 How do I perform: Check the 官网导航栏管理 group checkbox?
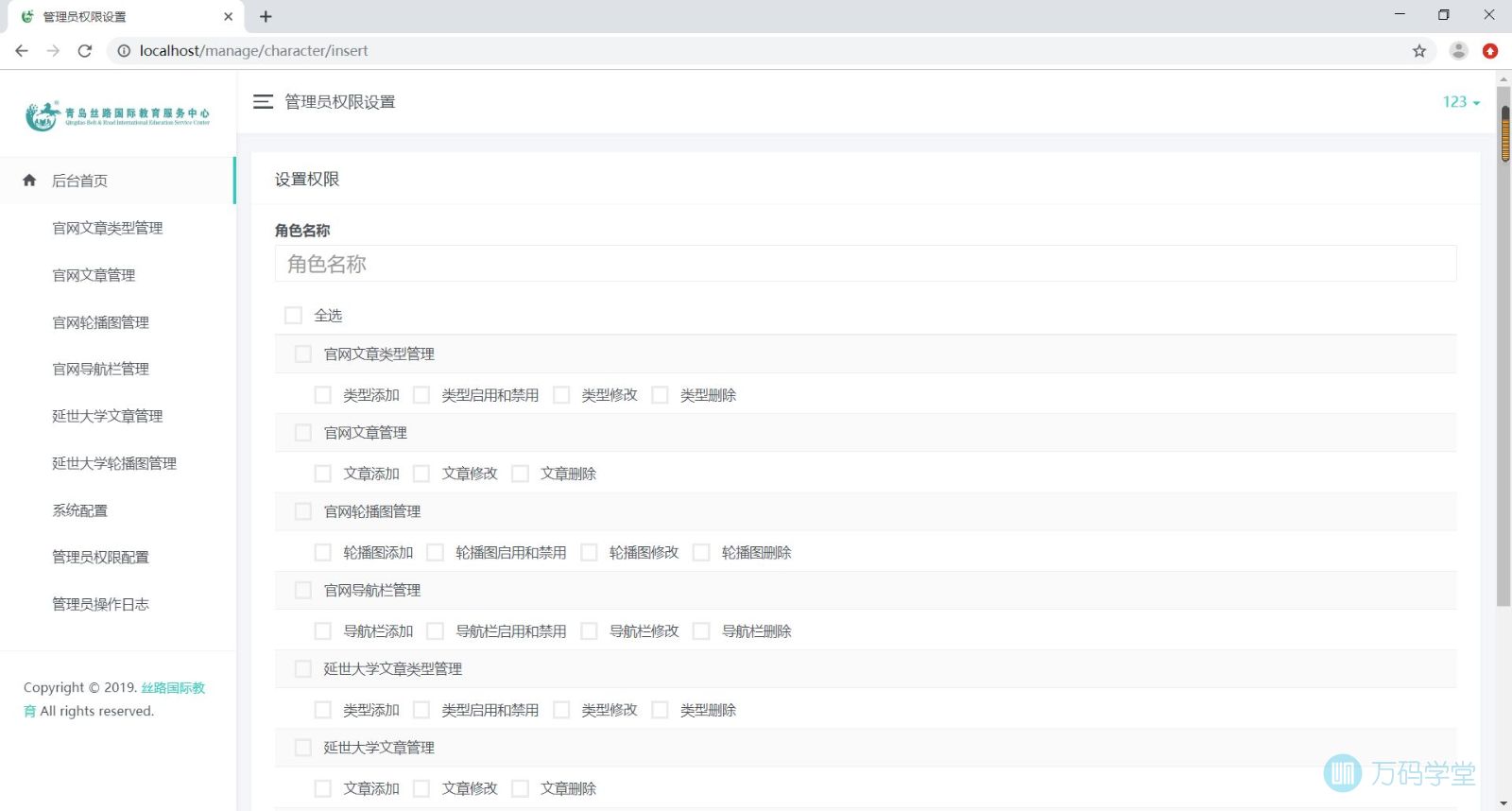pyautogui.click(x=303, y=590)
